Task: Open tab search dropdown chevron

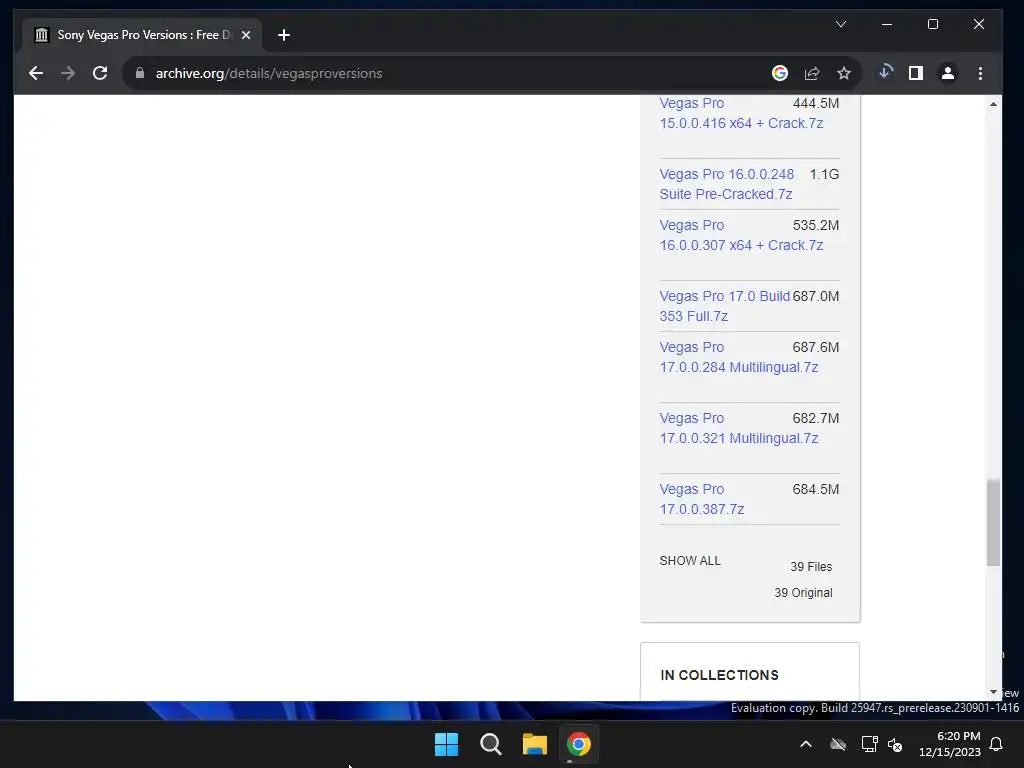Action: (841, 24)
